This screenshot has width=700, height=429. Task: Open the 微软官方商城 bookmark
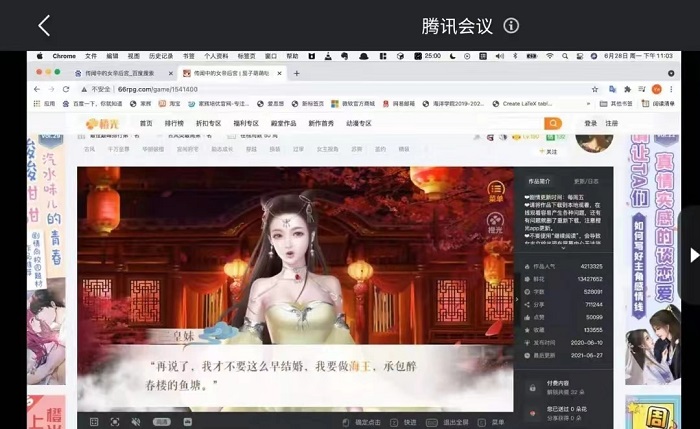pyautogui.click(x=353, y=104)
